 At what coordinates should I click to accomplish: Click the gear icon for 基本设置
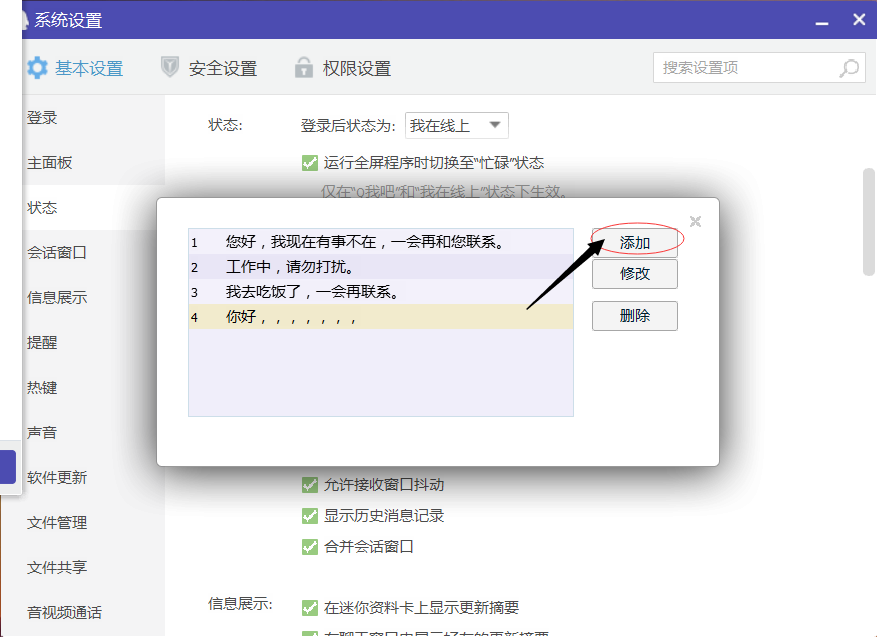(x=37, y=68)
